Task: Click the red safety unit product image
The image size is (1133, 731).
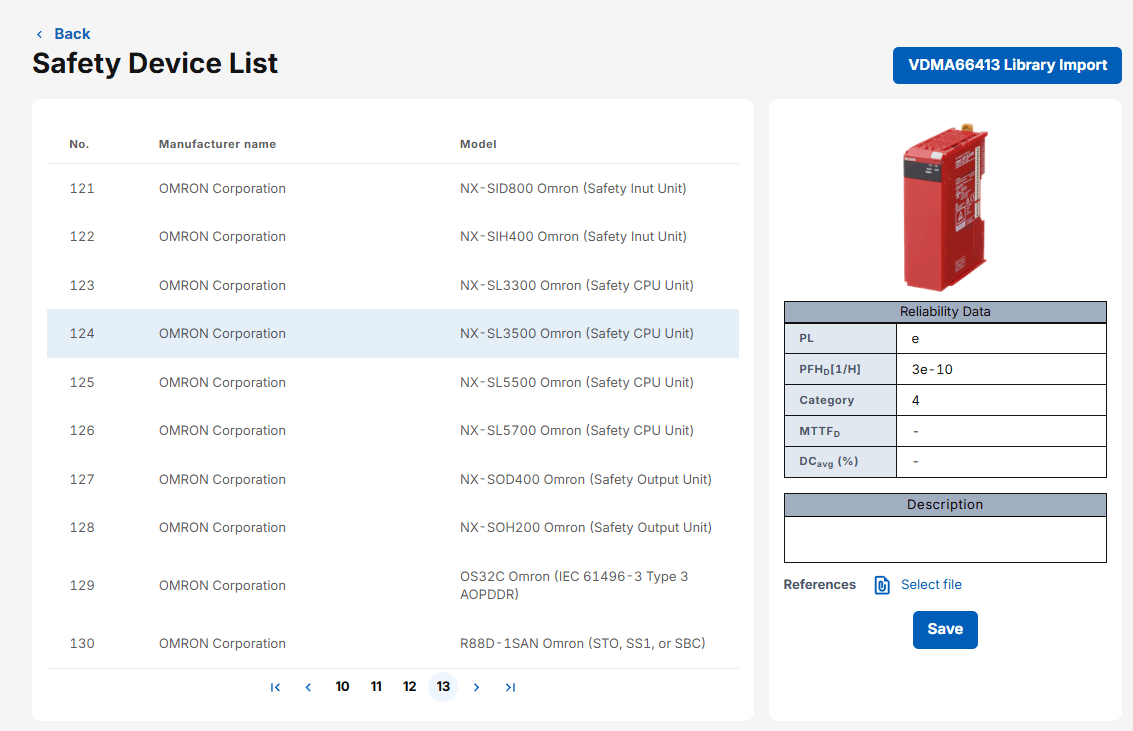Action: coord(945,207)
